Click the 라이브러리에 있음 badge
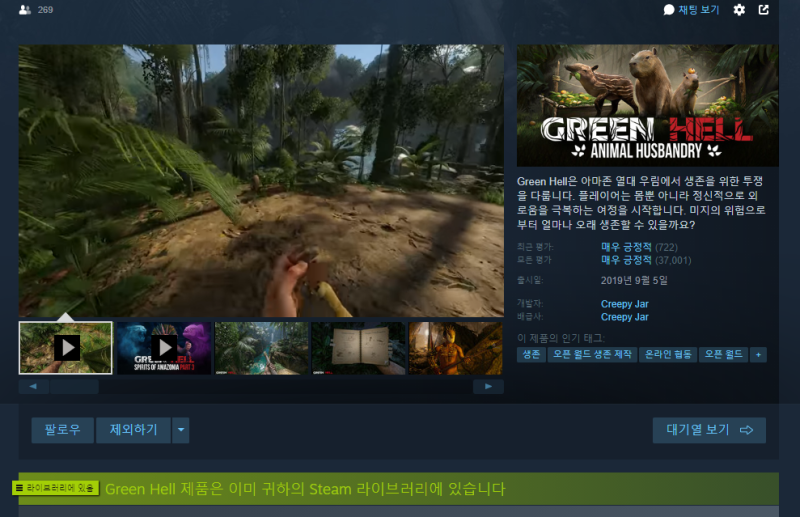 pos(56,488)
